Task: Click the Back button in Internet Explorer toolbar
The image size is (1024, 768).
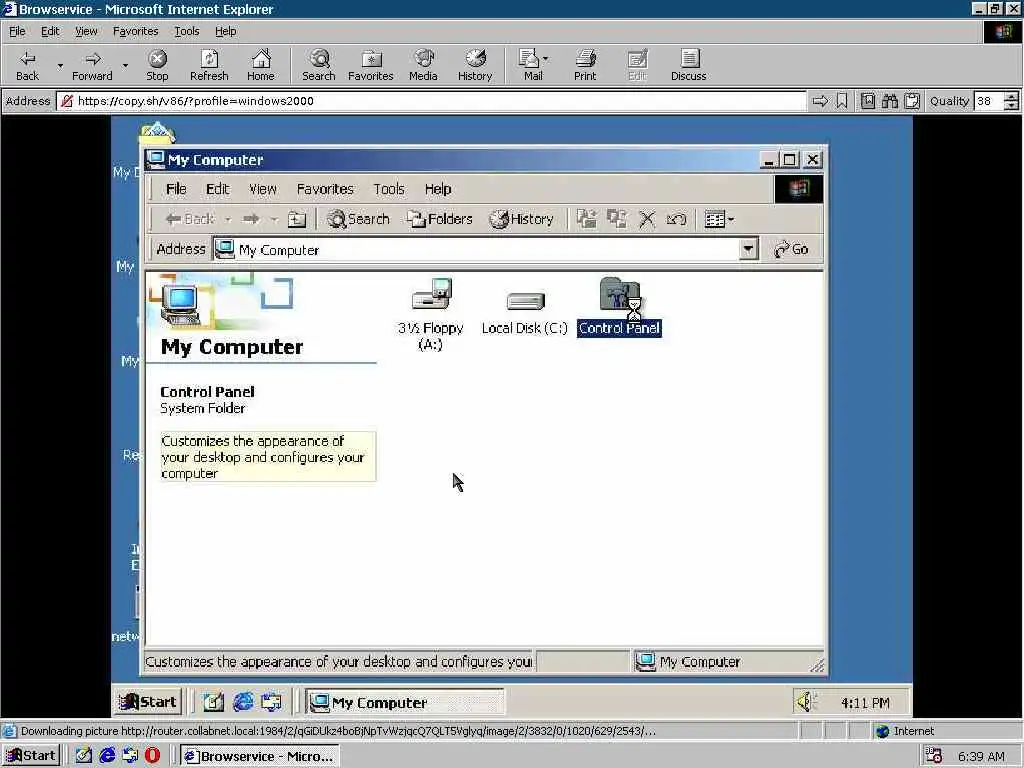Action: click(27, 65)
